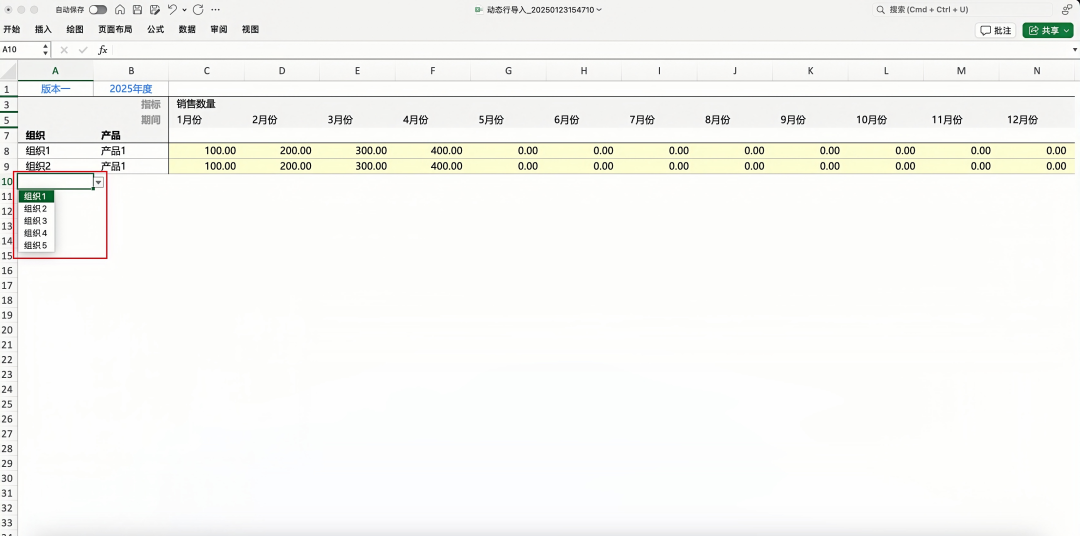
Task: Click the Save floppy disk icon
Action: coord(138,10)
